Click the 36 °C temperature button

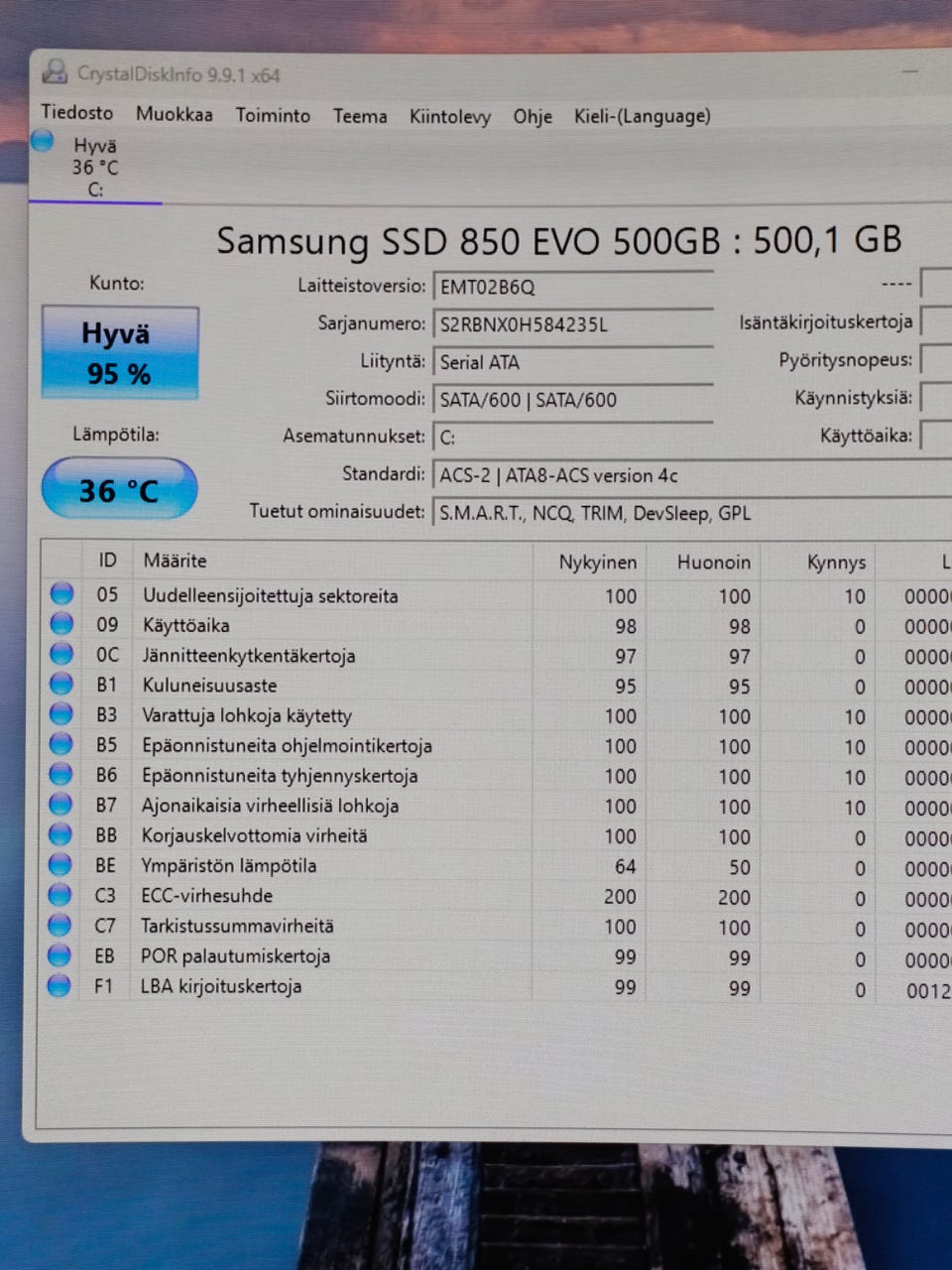[x=119, y=489]
